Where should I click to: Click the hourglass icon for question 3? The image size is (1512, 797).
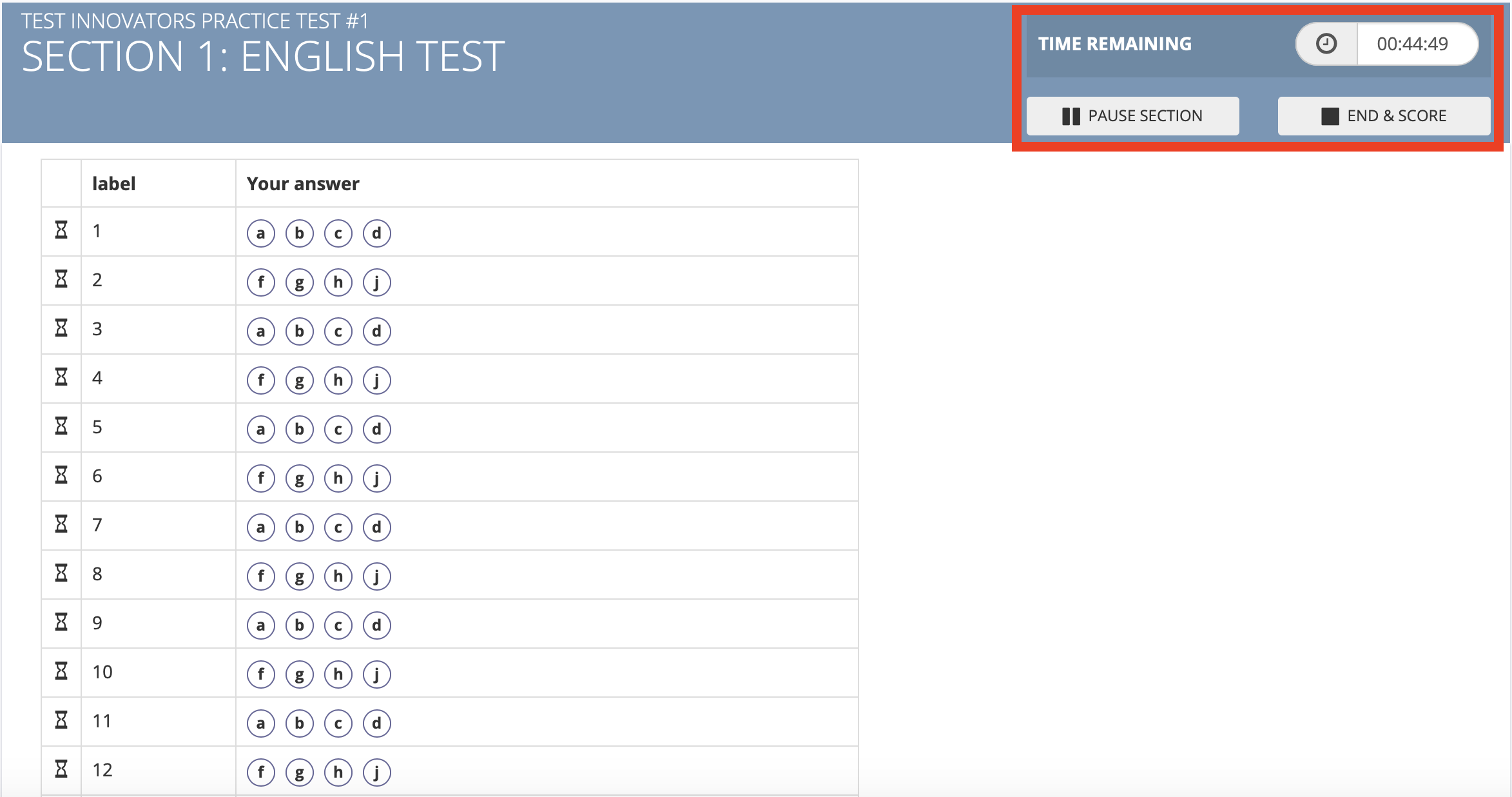click(x=61, y=328)
